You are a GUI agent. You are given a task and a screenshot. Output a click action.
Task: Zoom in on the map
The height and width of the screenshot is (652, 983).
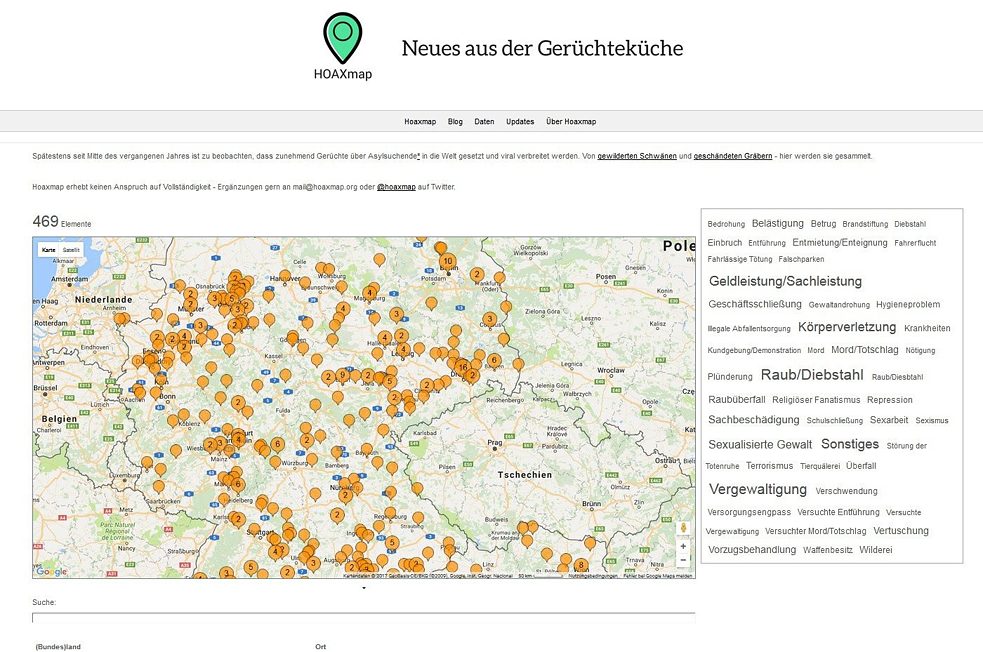pyautogui.click(x=683, y=546)
